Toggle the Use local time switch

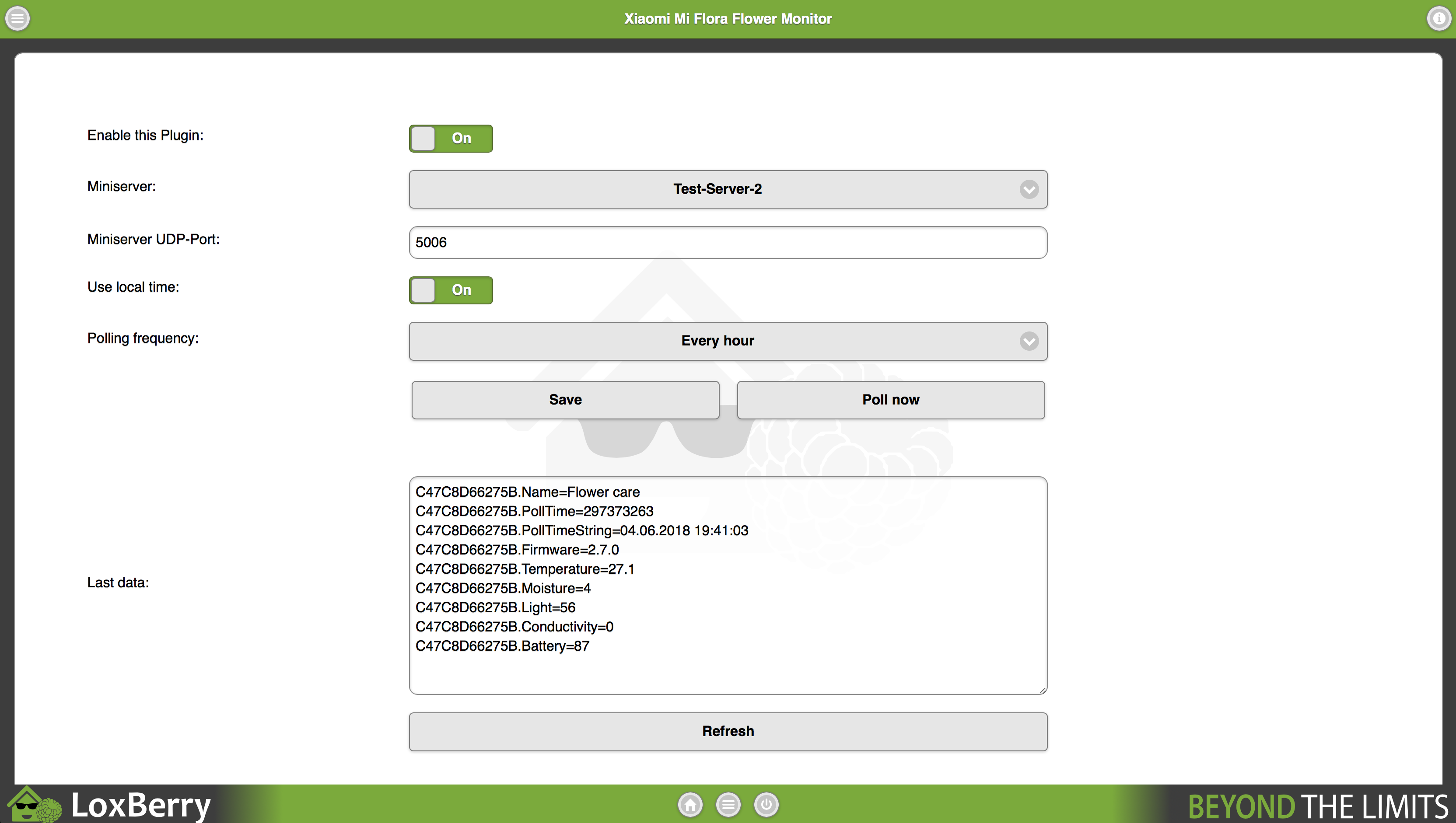point(451,290)
